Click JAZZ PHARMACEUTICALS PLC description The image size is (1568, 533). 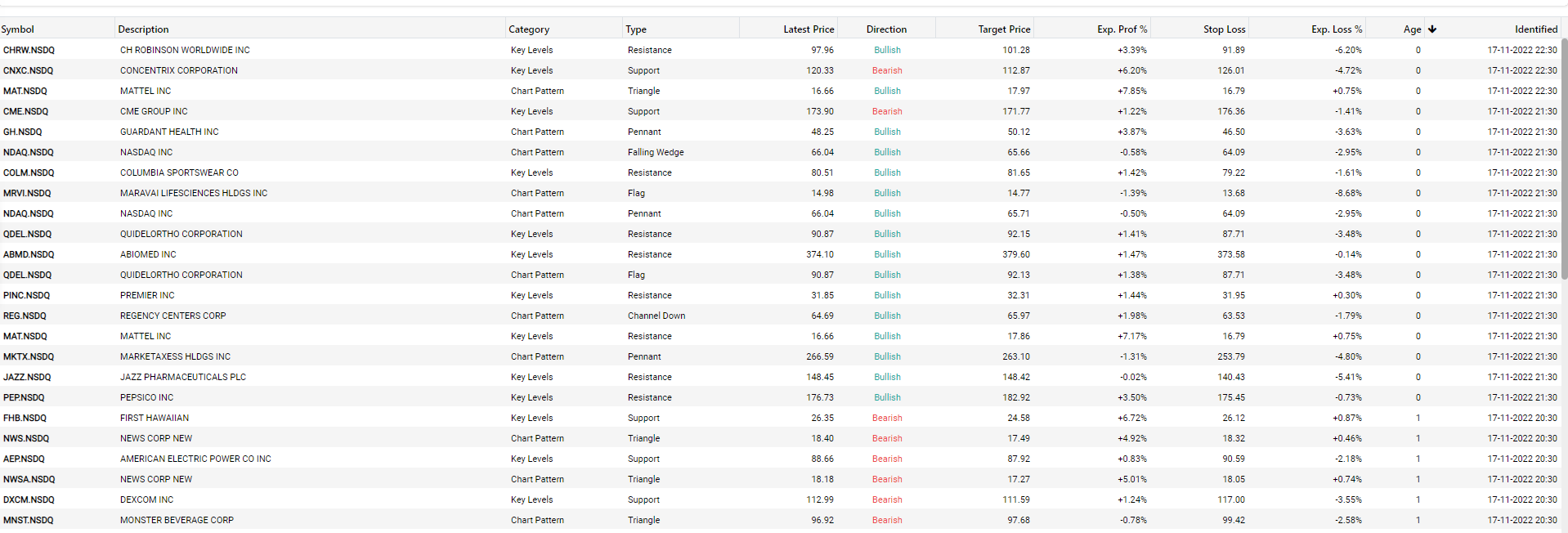(x=183, y=377)
